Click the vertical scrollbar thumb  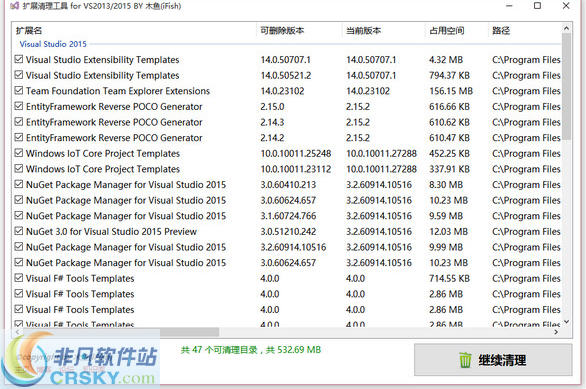coord(566,86)
